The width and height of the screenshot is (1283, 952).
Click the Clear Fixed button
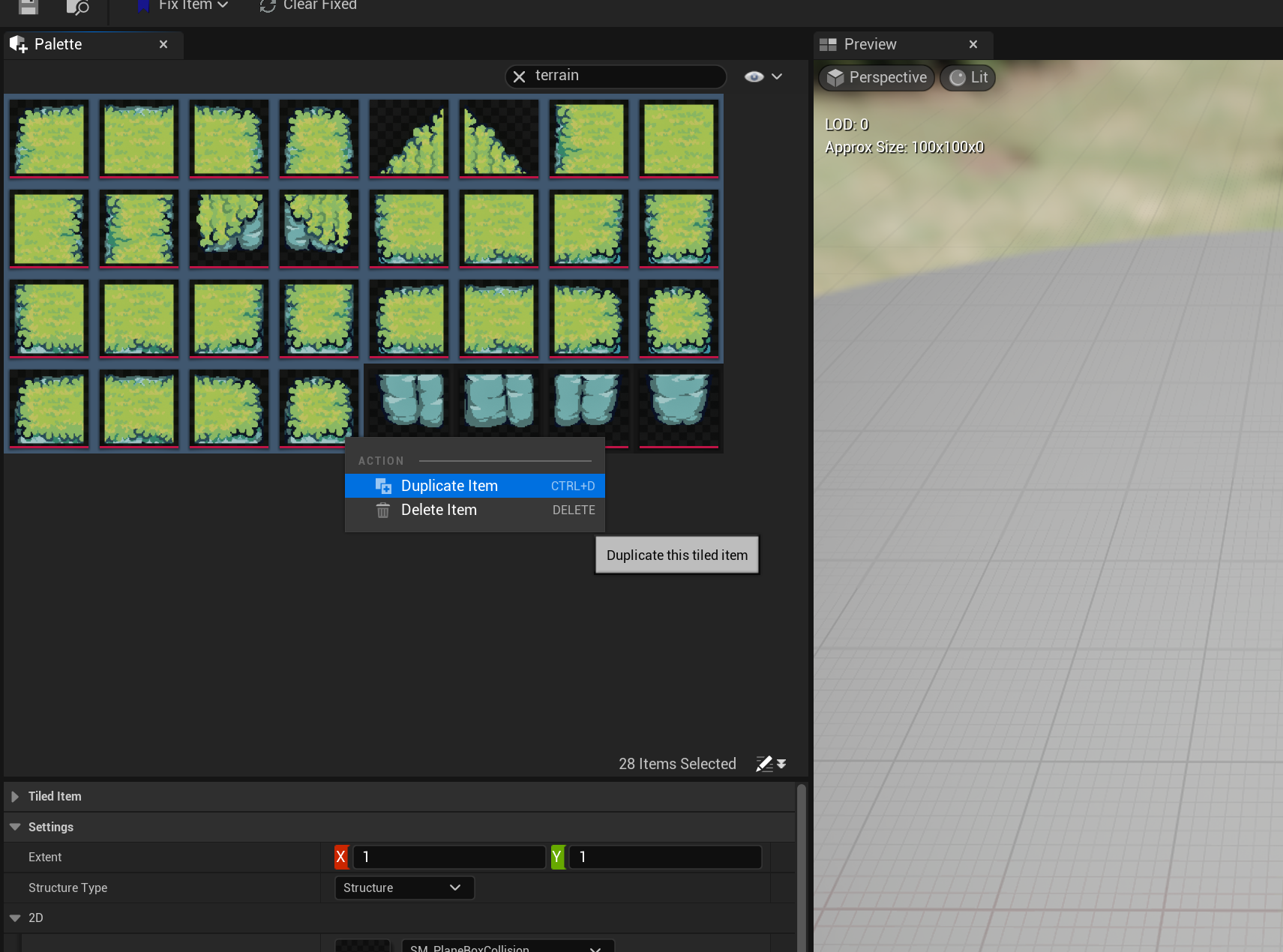pos(308,6)
